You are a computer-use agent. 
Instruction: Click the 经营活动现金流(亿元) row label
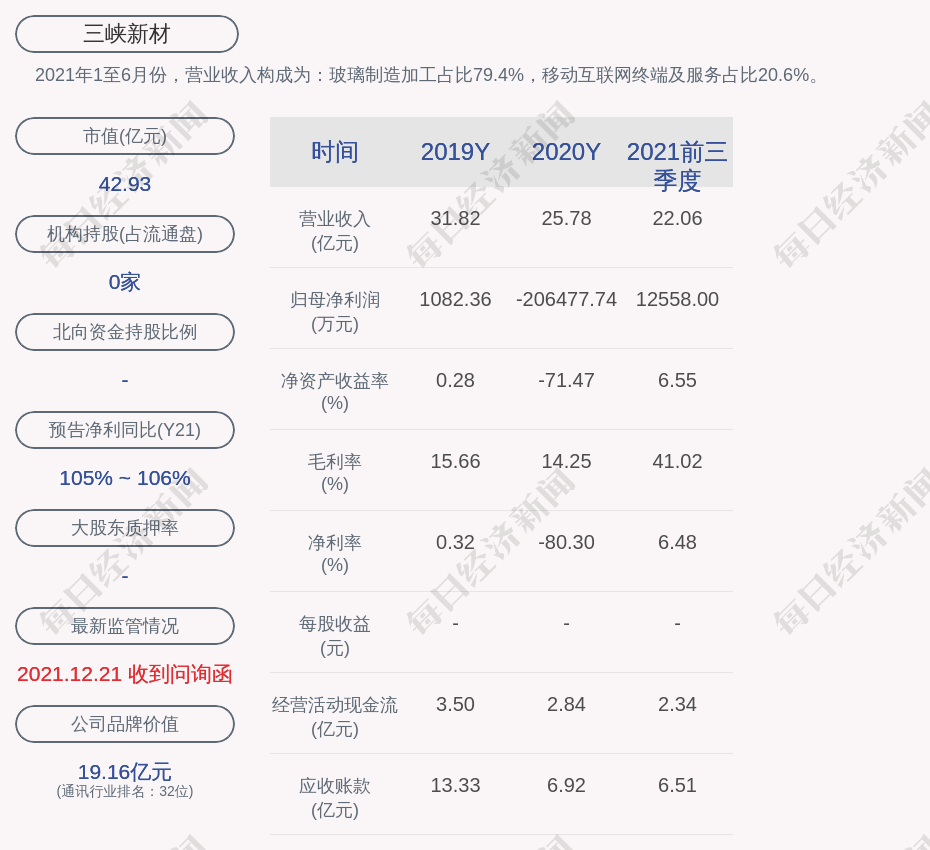[335, 717]
